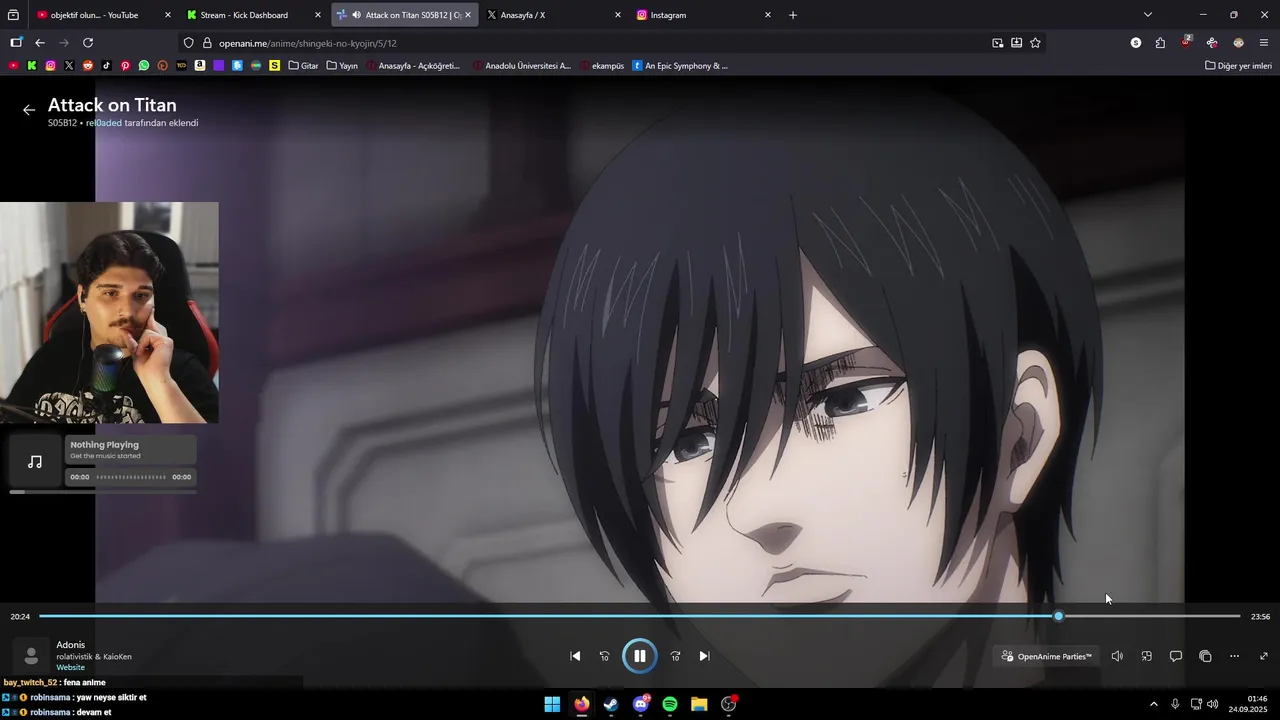
Task: Toggle the skip intro player icon
Action: [x=1147, y=656]
